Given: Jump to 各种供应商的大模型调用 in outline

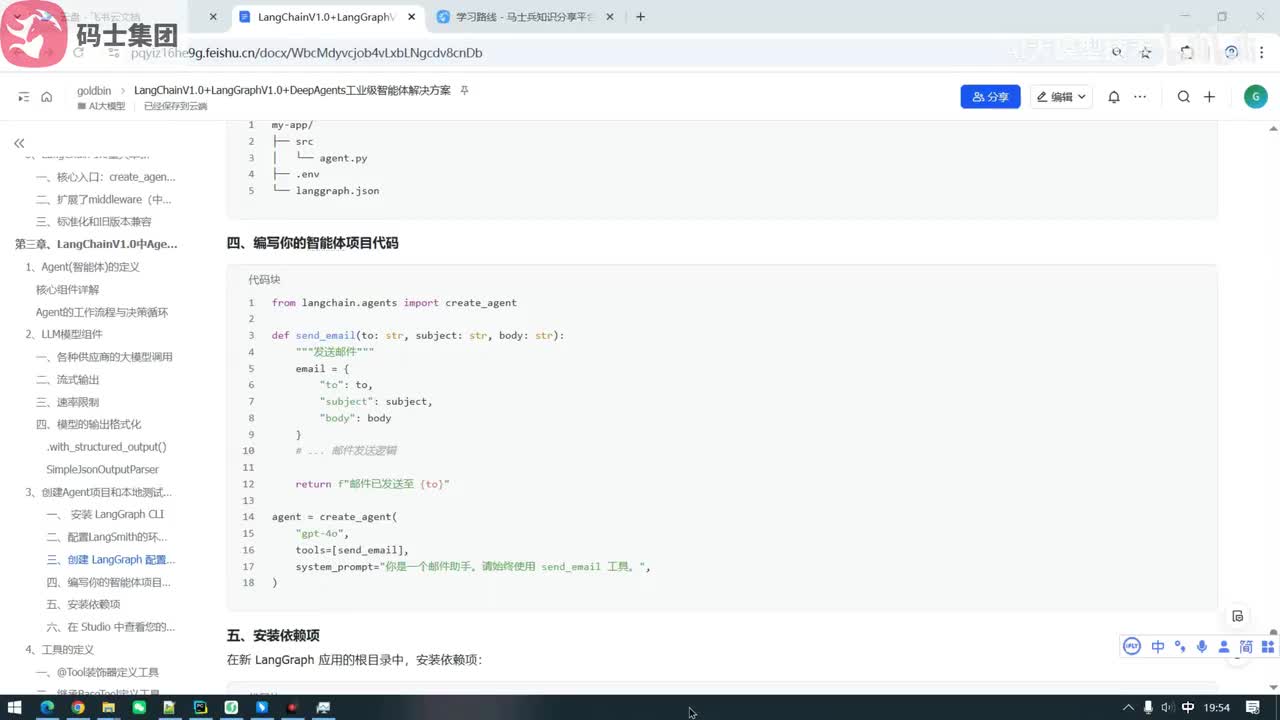Looking at the screenshot, I should (x=105, y=357).
